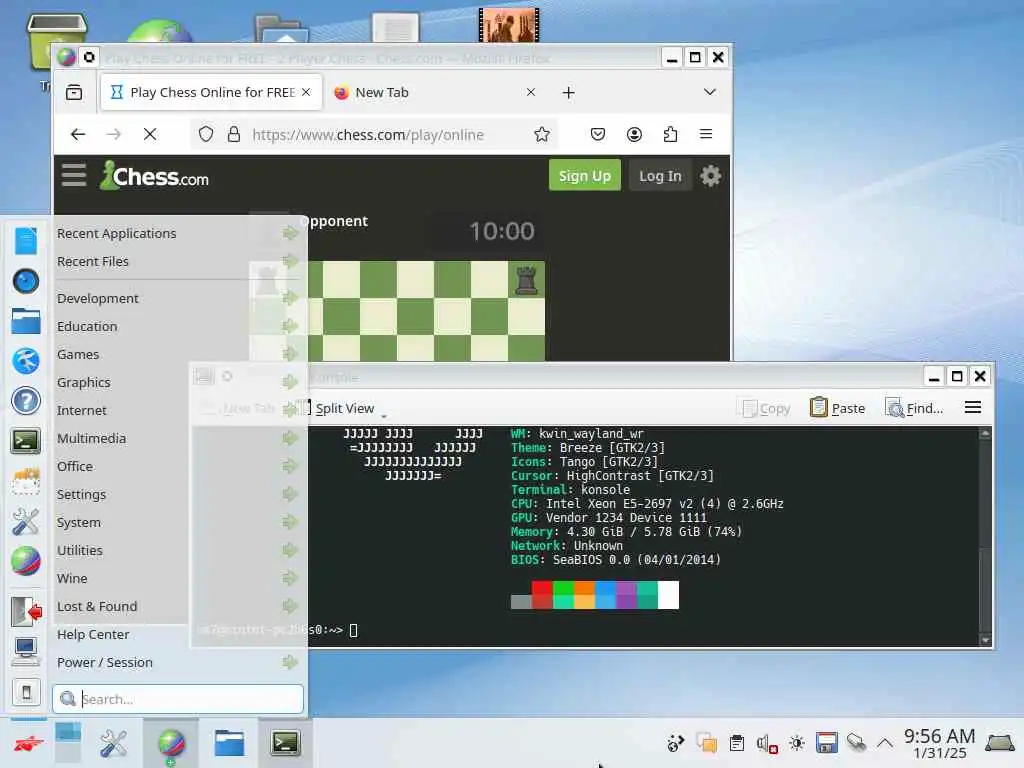Click the wrench and screwdriver taskbar icon
The image size is (1024, 768).
(x=114, y=744)
